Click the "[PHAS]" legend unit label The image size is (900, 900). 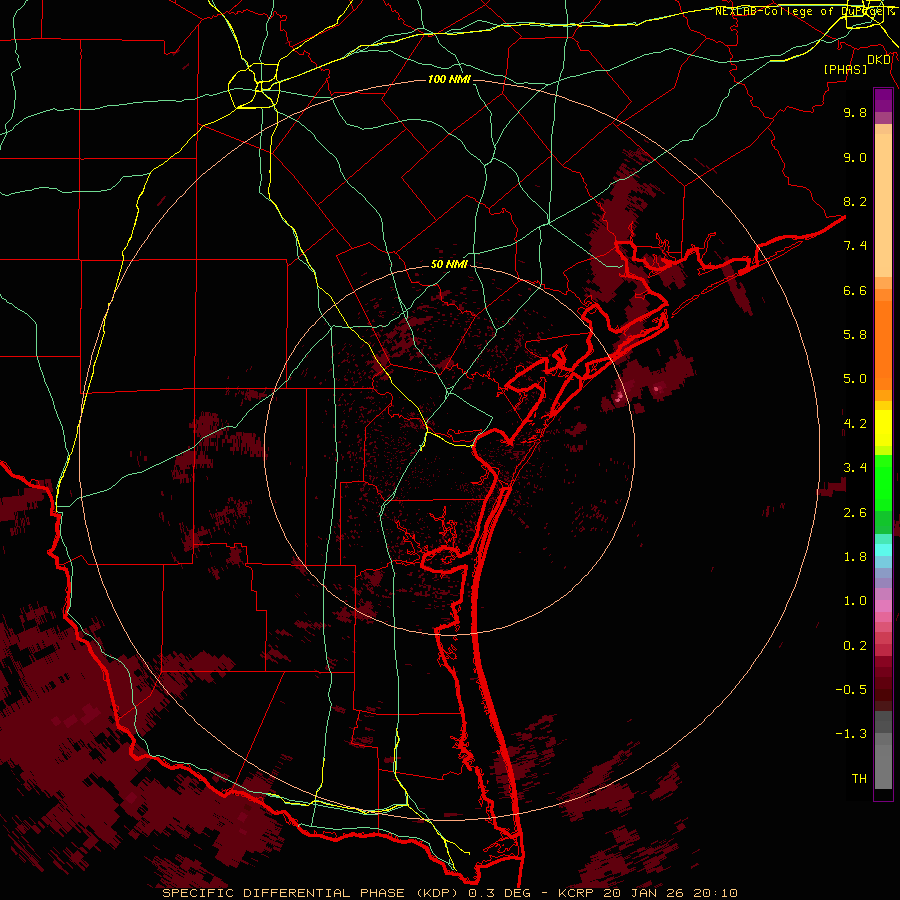coord(845,69)
